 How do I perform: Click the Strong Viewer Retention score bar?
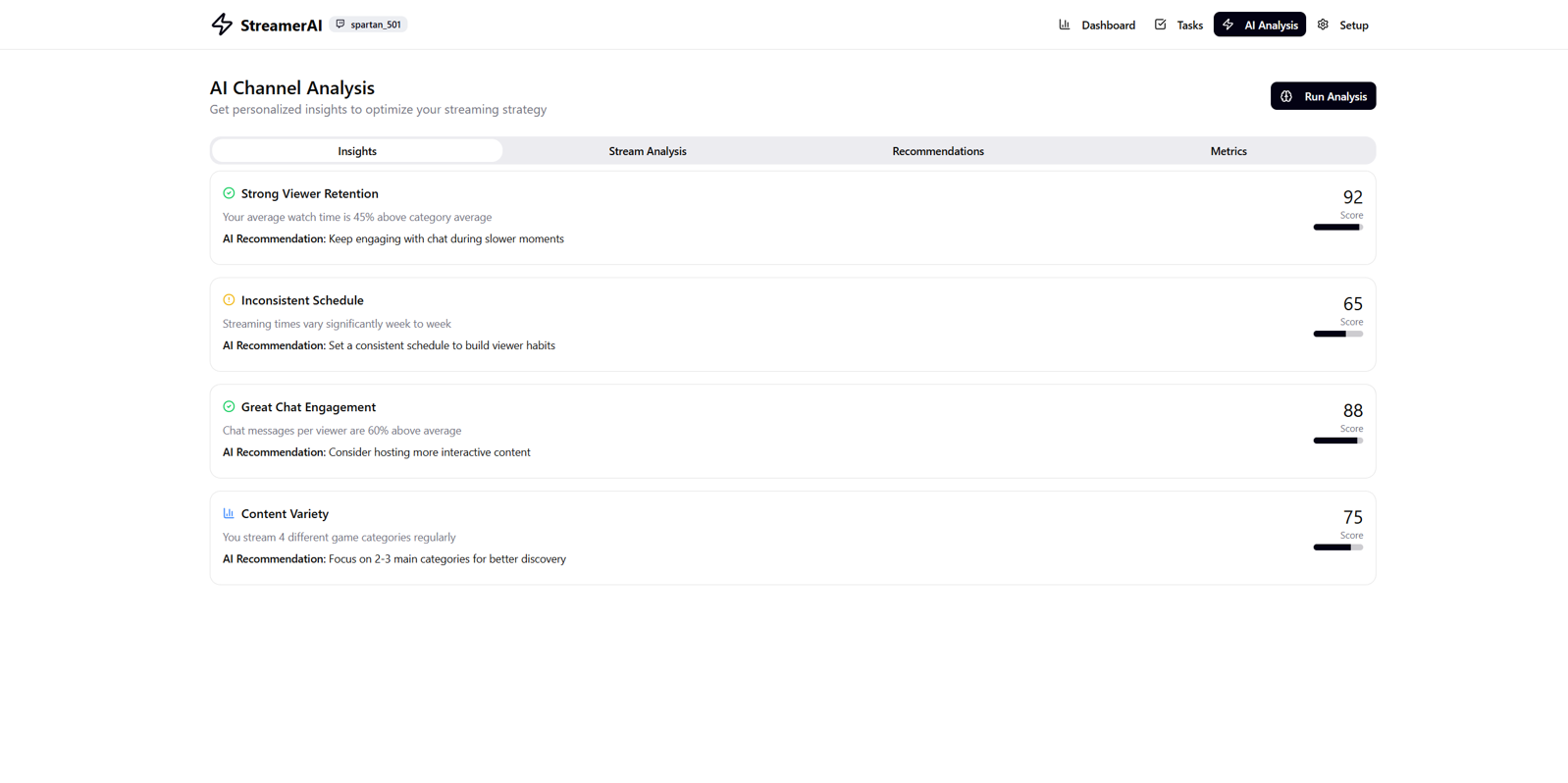pos(1338,228)
